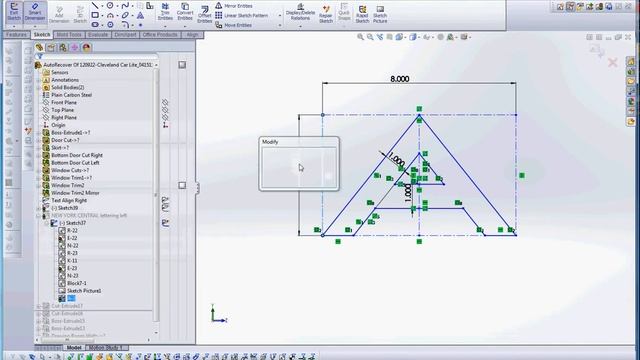Open the PropertyManager tab icon
Viewport: 640px width, 360px height.
tap(51, 47)
